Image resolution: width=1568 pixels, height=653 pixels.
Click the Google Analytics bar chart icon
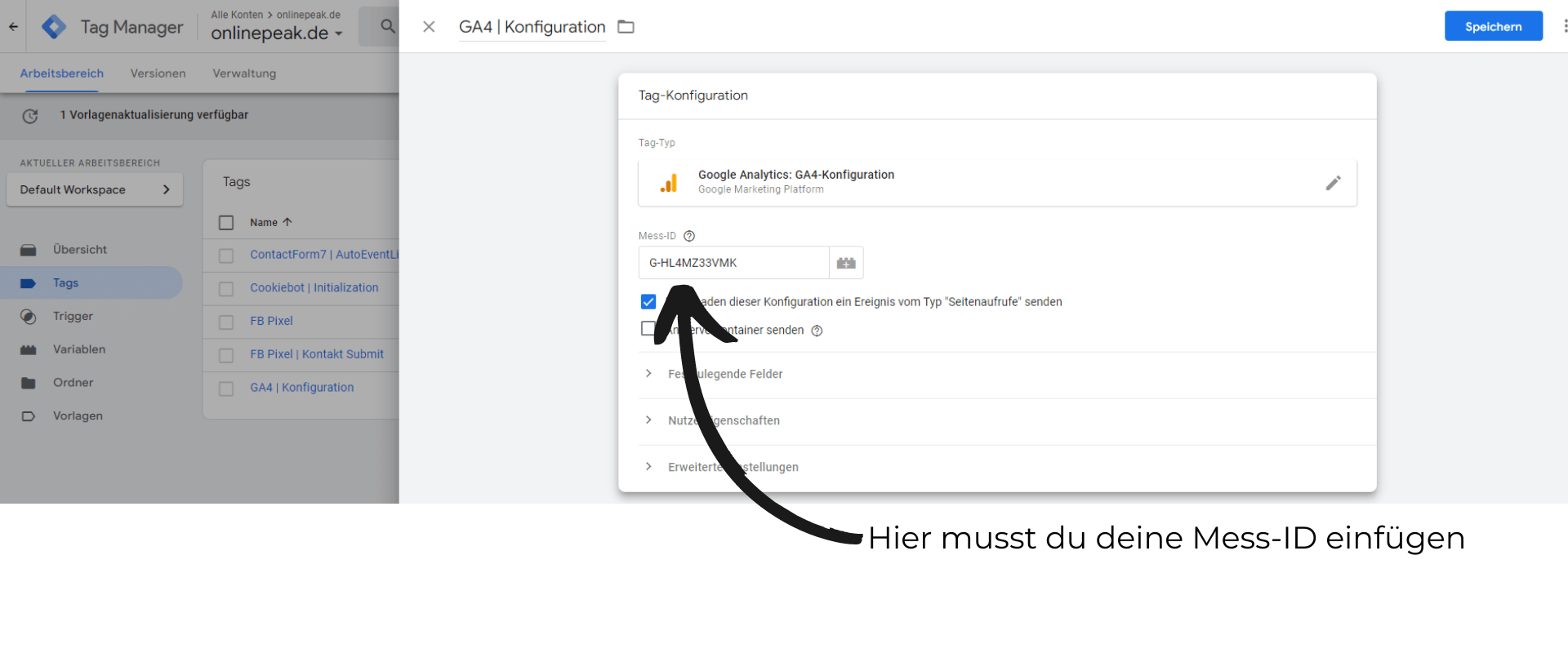(669, 183)
